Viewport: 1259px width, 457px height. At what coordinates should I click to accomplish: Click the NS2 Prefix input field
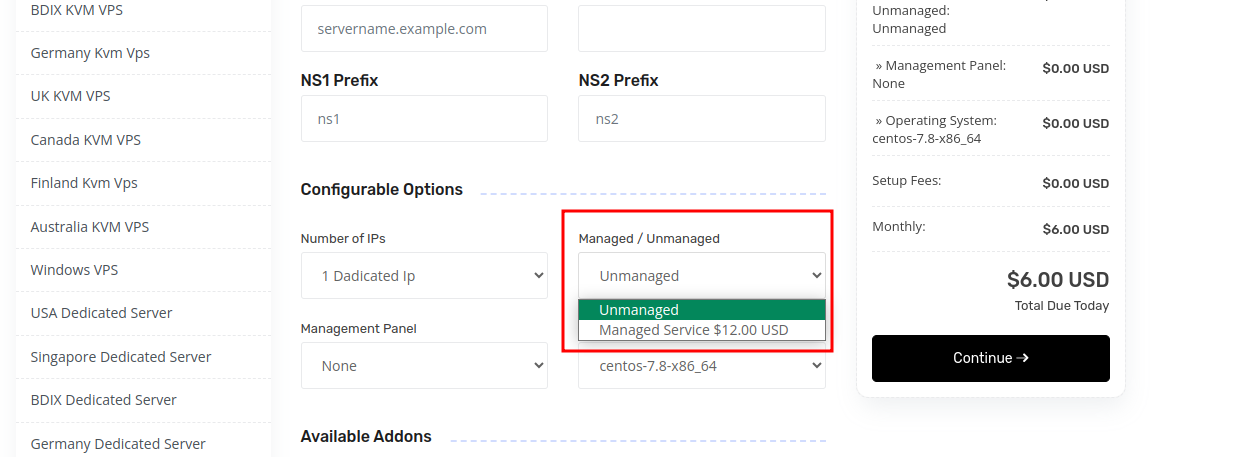701,119
